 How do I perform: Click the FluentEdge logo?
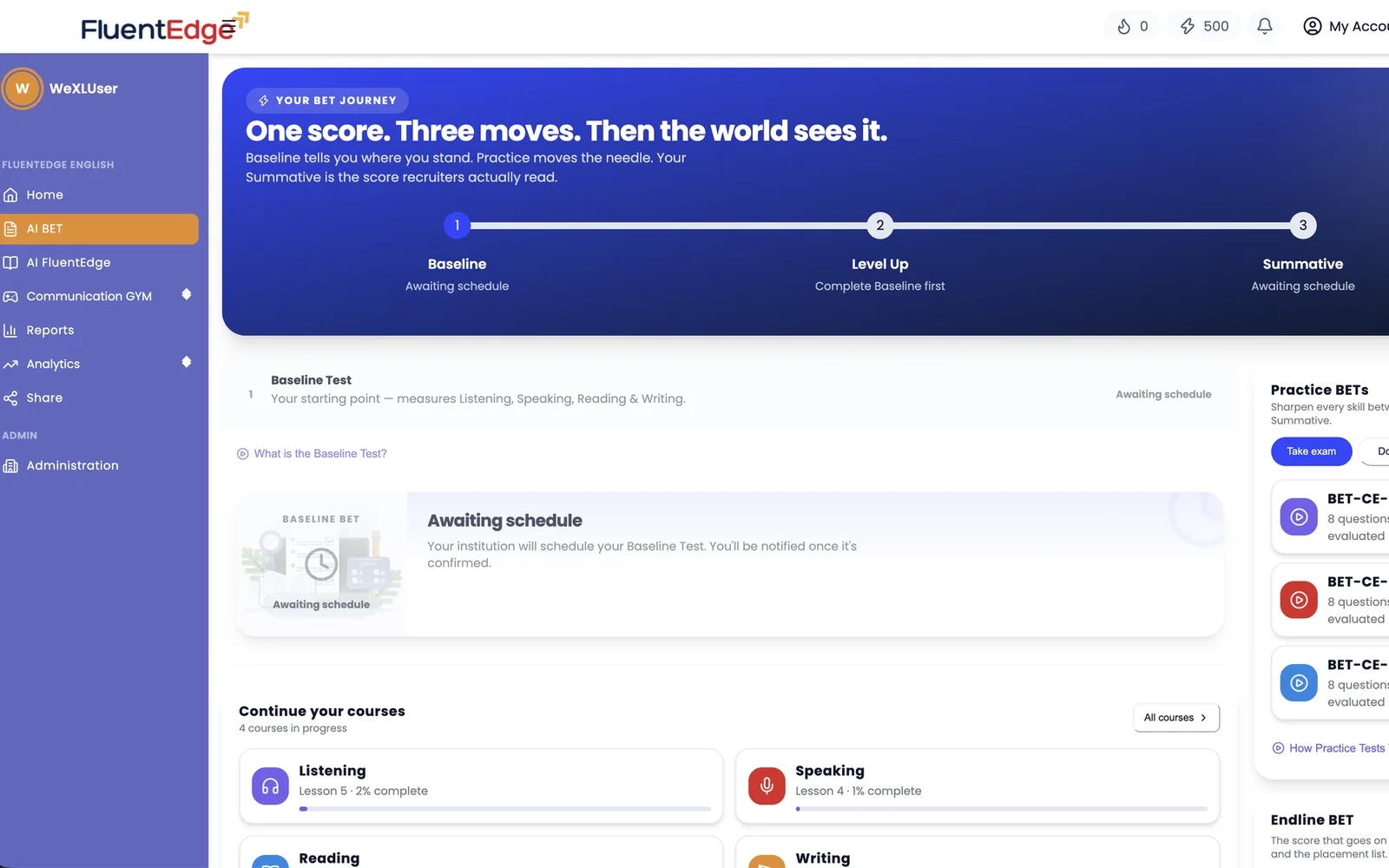(164, 28)
